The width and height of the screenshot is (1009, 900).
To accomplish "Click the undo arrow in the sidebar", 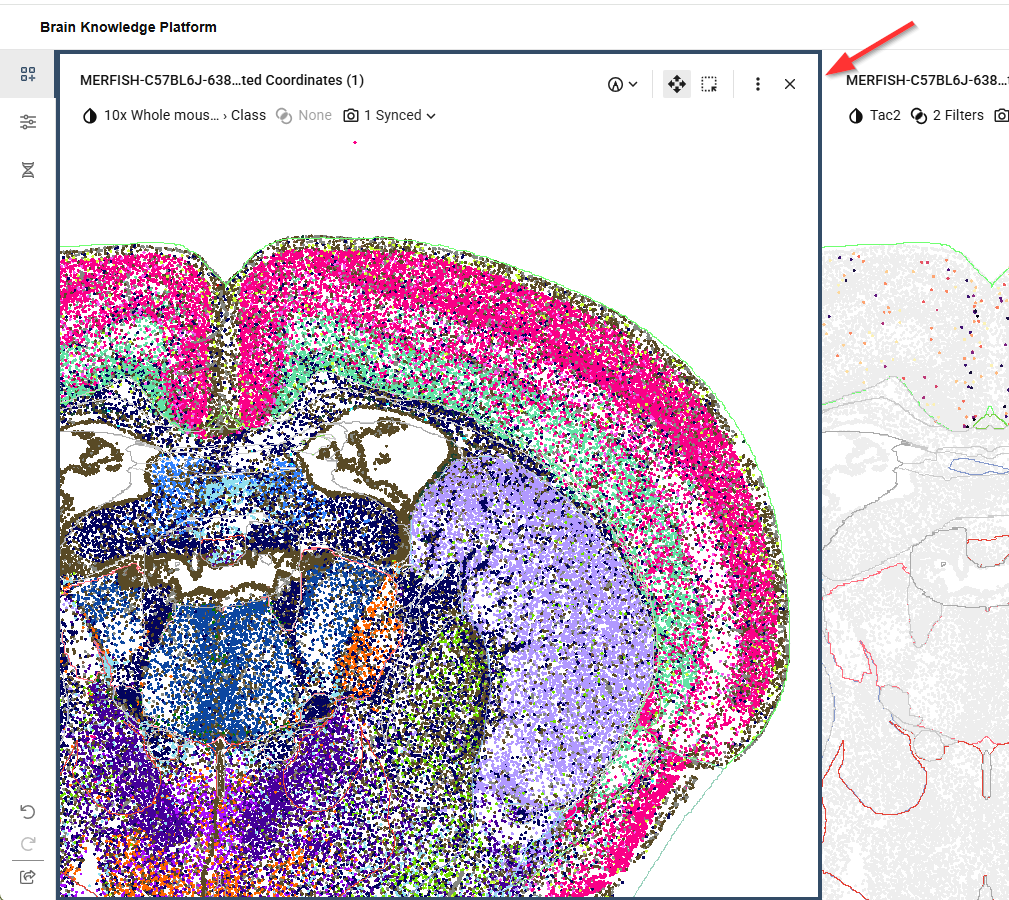I will click(x=28, y=811).
